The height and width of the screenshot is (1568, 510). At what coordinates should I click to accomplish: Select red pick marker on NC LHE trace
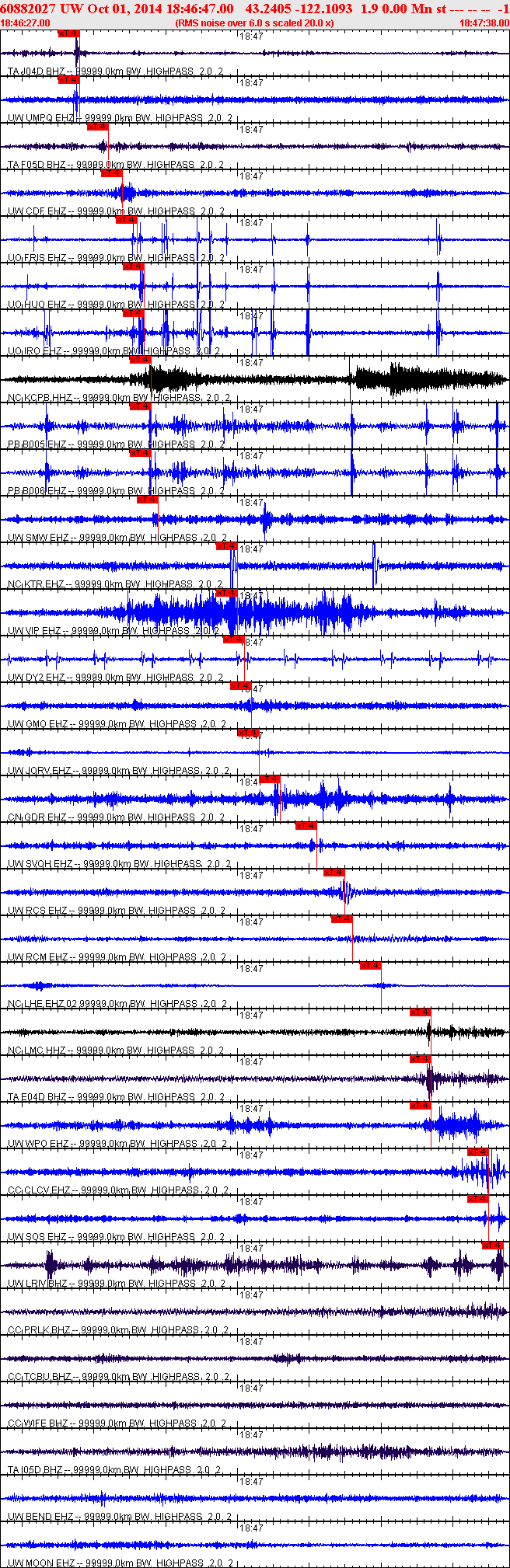click(x=370, y=966)
